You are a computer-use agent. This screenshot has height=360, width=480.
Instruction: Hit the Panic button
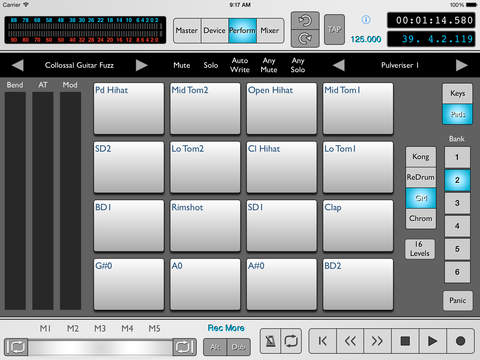tap(457, 300)
